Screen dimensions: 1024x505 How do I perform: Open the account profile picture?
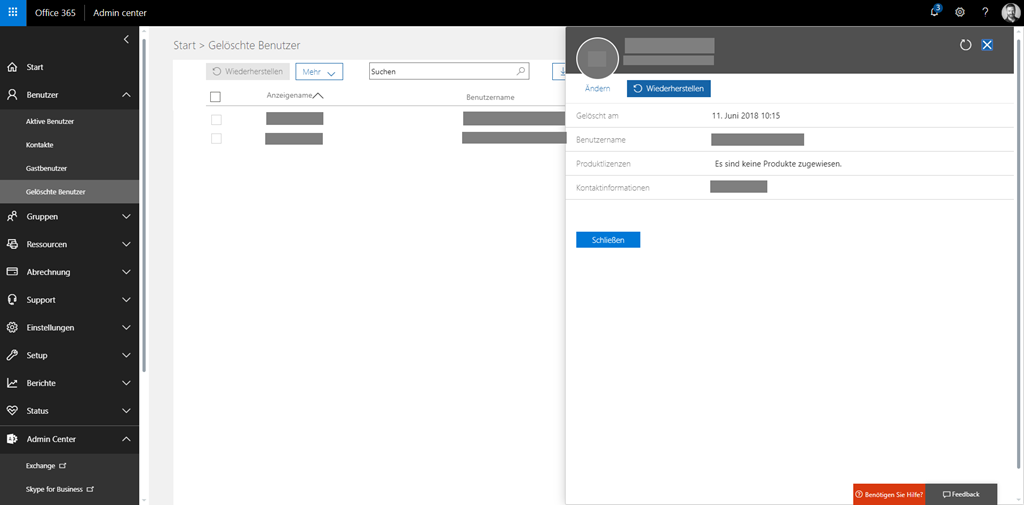click(1010, 12)
